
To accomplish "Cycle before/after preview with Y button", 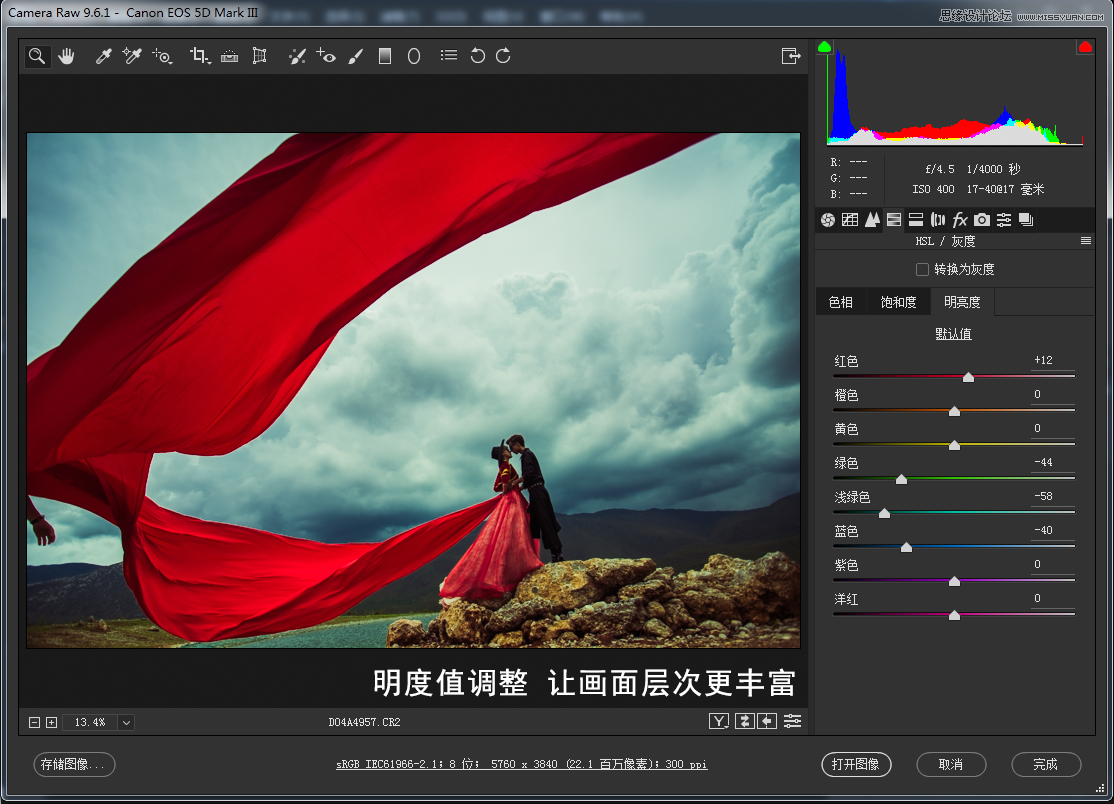I will (718, 722).
